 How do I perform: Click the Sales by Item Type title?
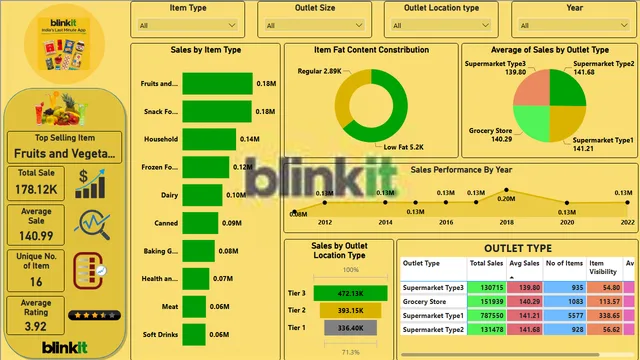pyautogui.click(x=206, y=50)
